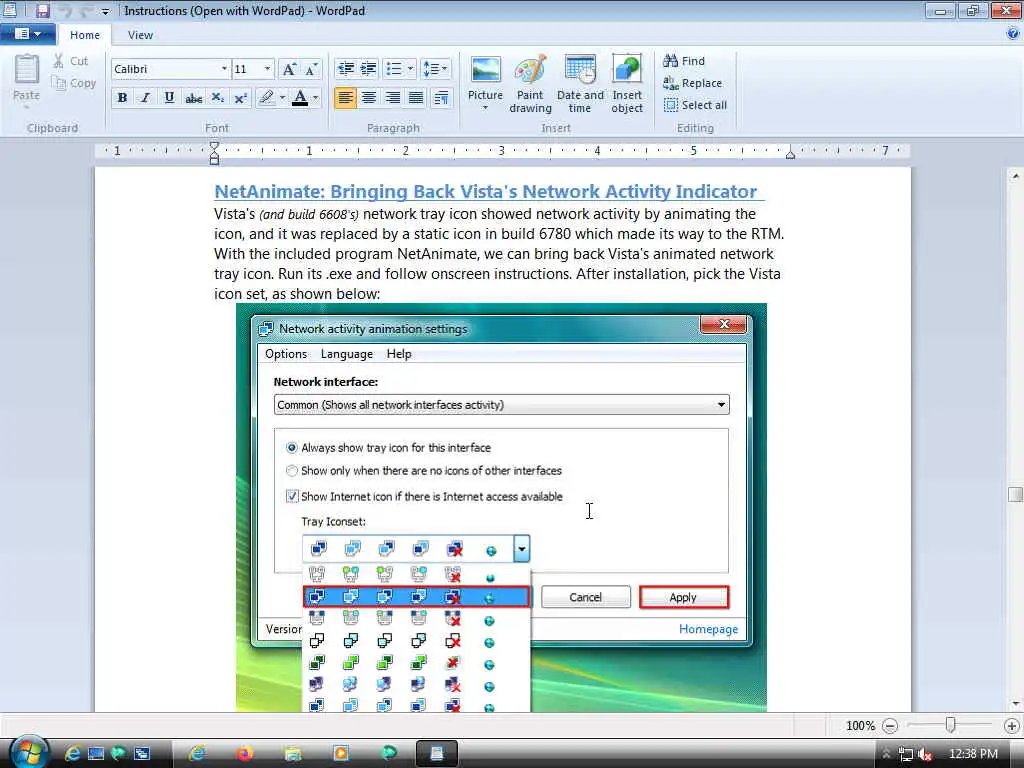
Task: Expand the line spacing dropdown
Action: pos(445,69)
